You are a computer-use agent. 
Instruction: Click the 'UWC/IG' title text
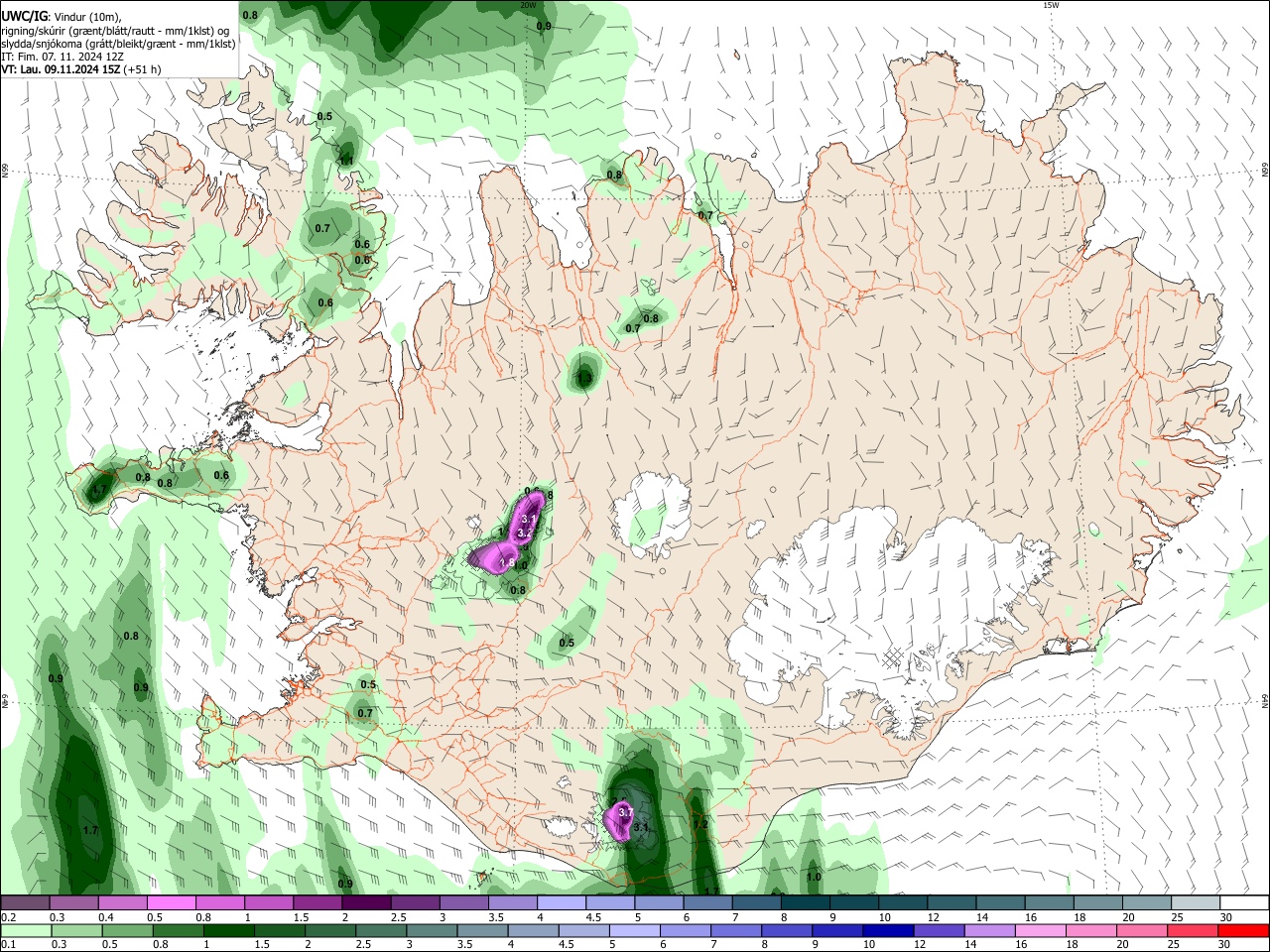[25, 16]
